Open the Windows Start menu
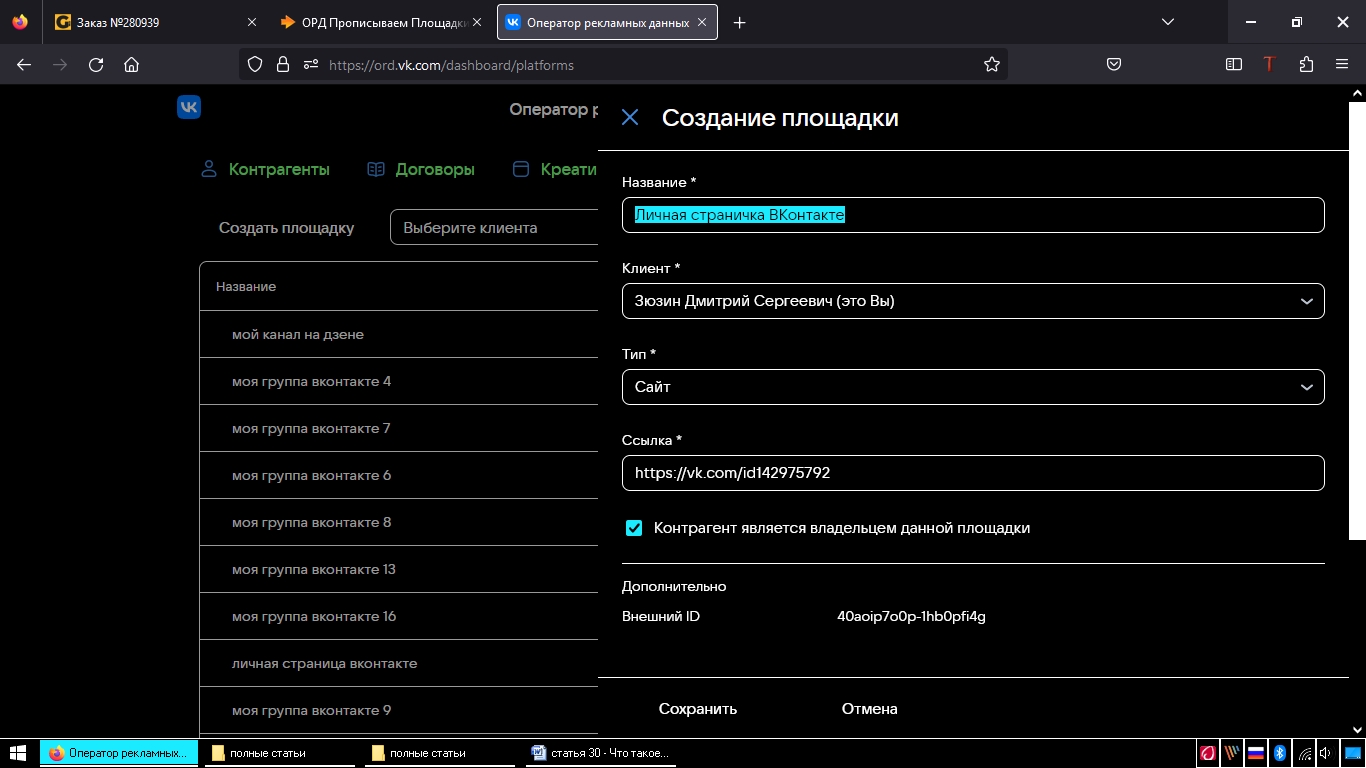Screen dimensions: 1366x768 (x=18, y=753)
